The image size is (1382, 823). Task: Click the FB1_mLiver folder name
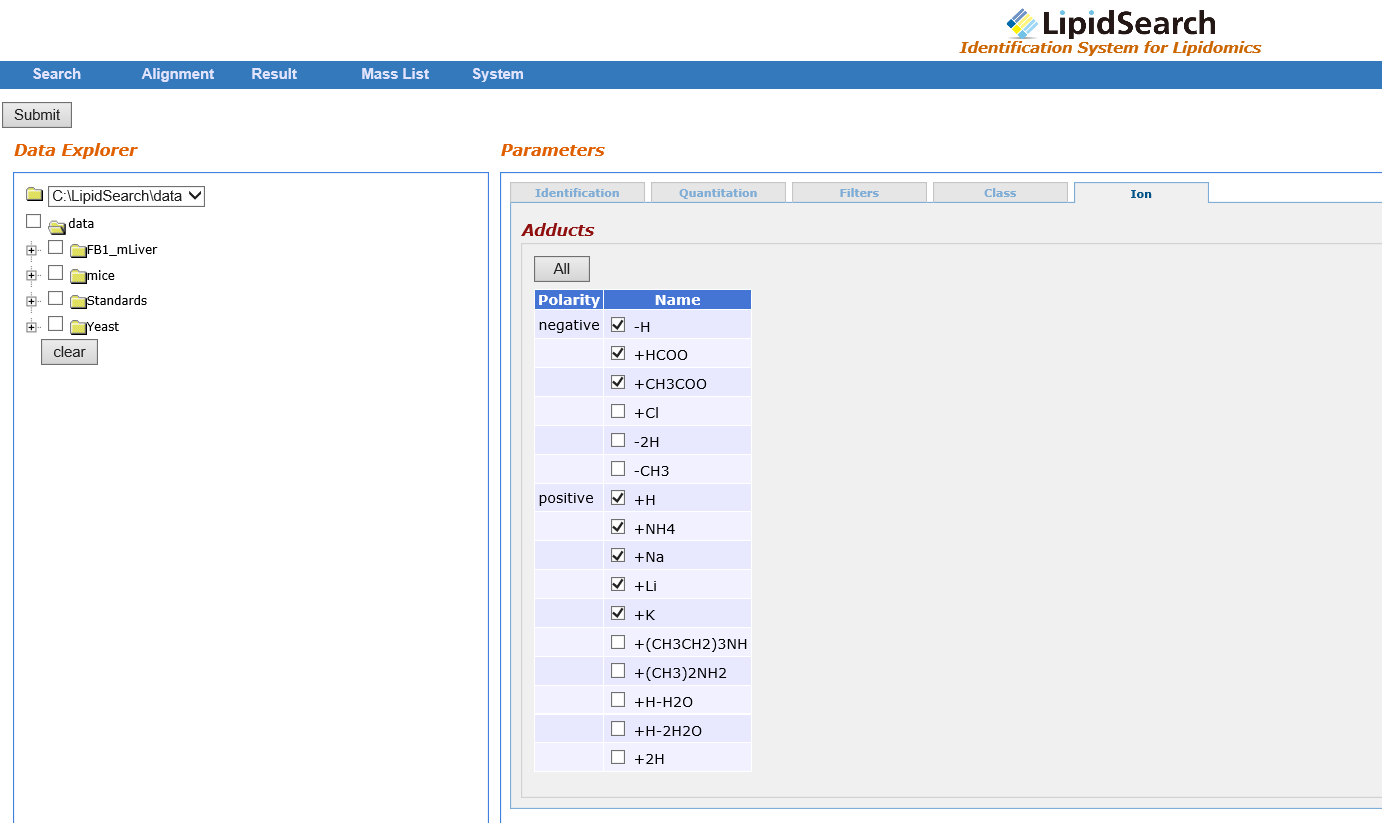tap(122, 250)
